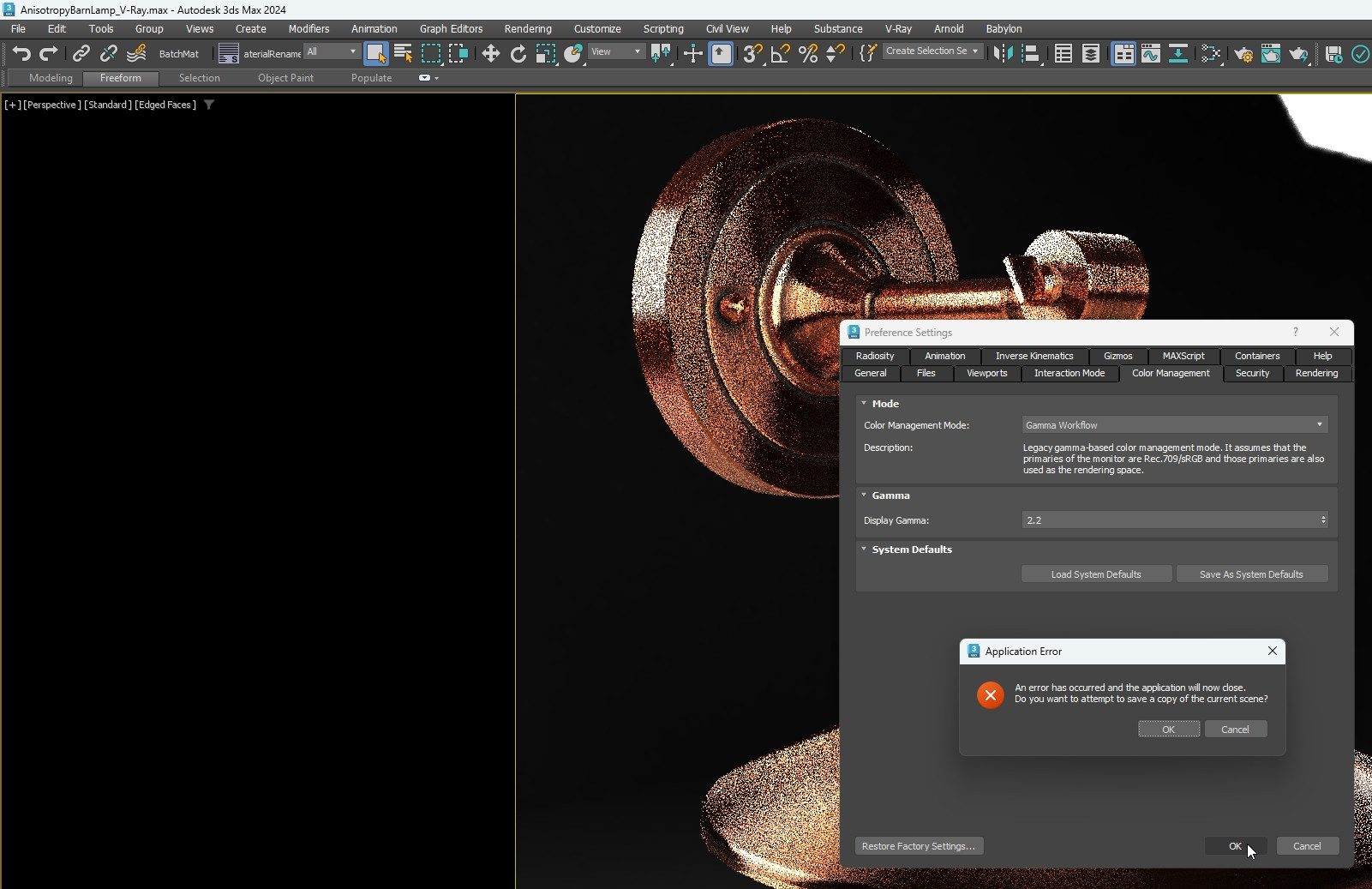Click Select and Manipulate icon

tap(692, 53)
